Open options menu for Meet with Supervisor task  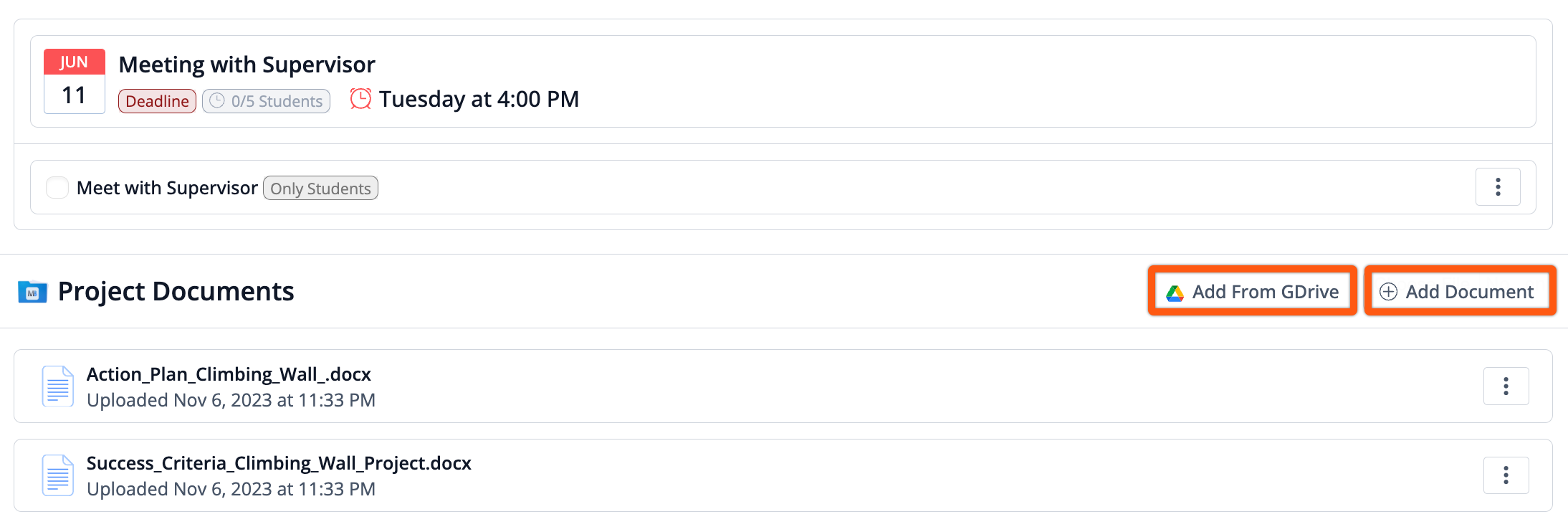(1498, 187)
